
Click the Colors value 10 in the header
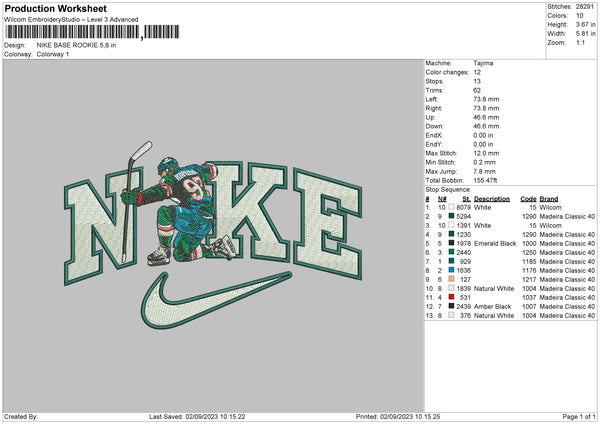(579, 16)
